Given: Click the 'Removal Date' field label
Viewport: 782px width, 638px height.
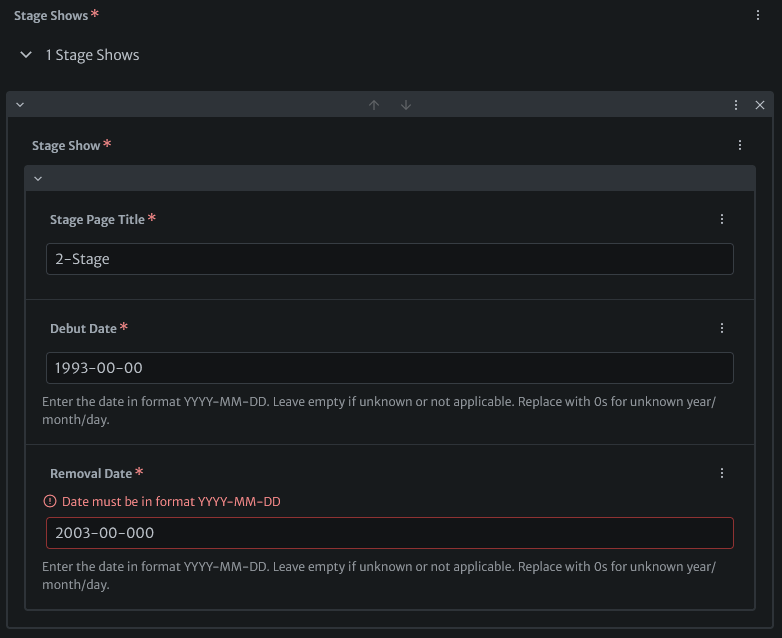Looking at the screenshot, I should pos(91,473).
